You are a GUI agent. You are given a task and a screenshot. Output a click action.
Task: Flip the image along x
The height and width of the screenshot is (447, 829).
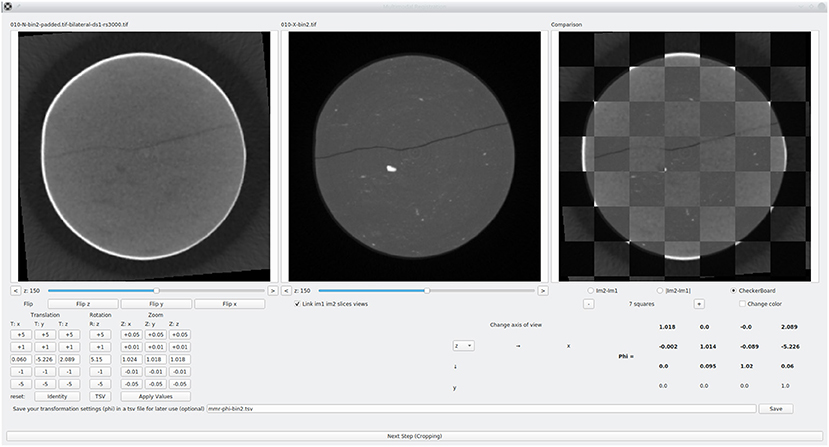tap(229, 304)
